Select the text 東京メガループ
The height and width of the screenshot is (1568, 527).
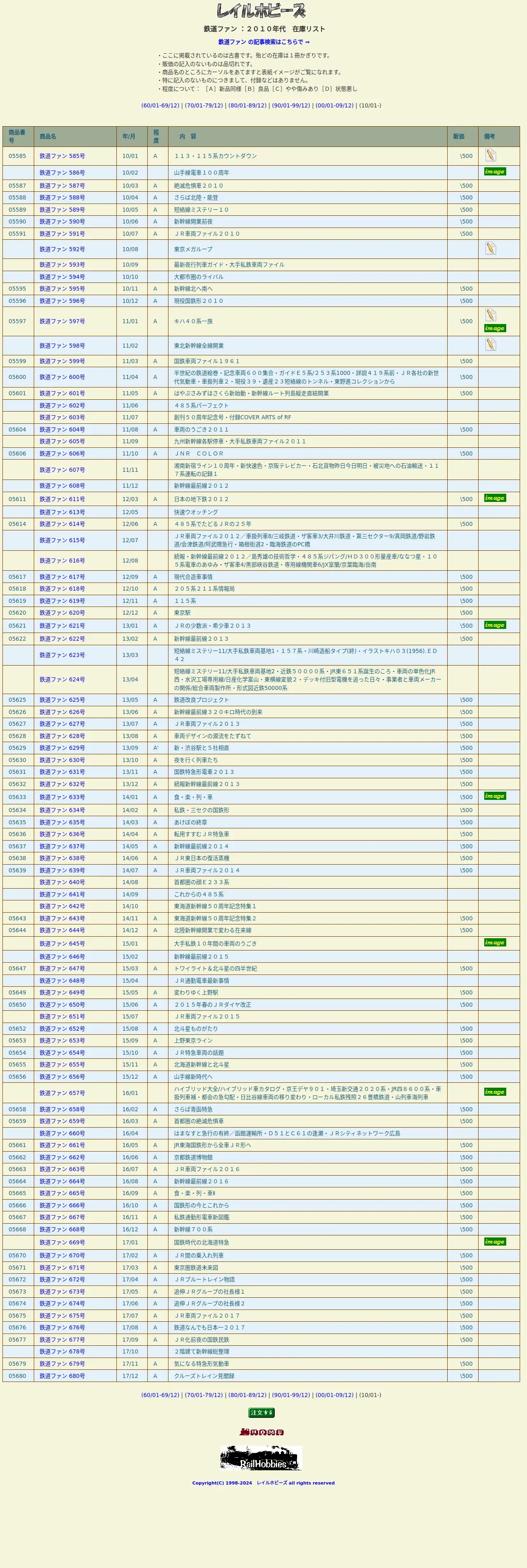click(194, 249)
